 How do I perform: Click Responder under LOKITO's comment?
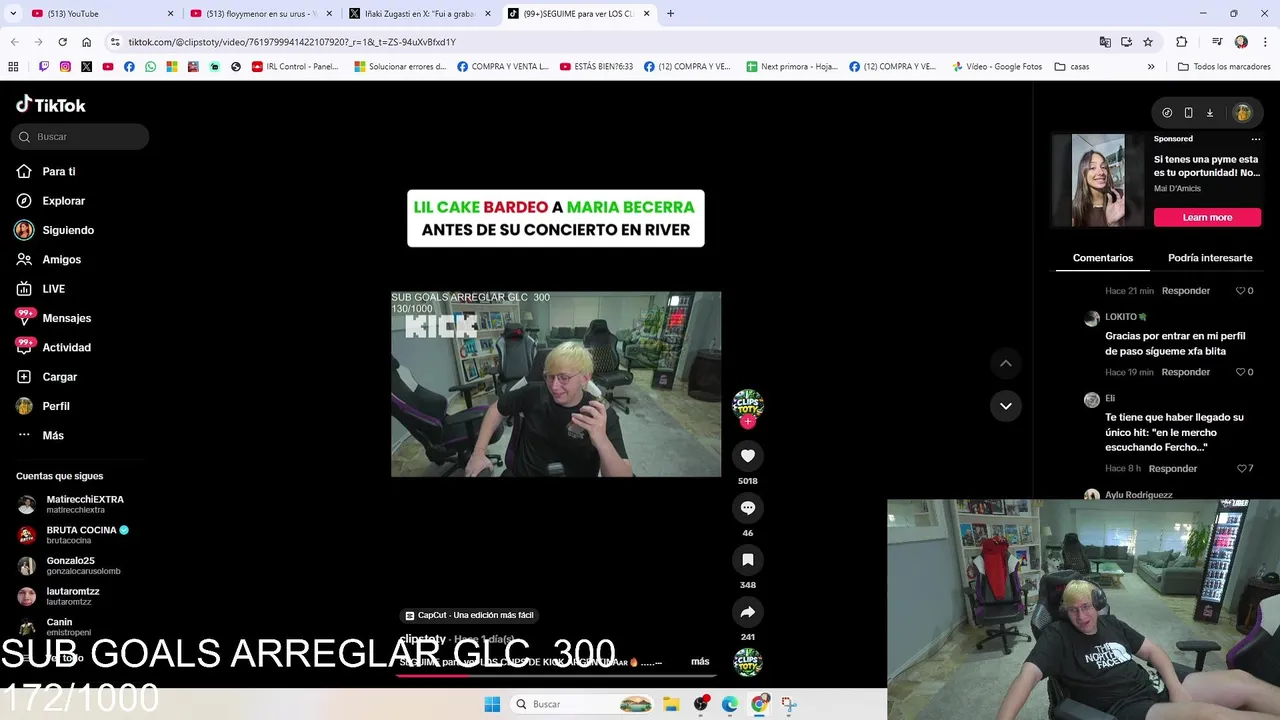click(1186, 372)
